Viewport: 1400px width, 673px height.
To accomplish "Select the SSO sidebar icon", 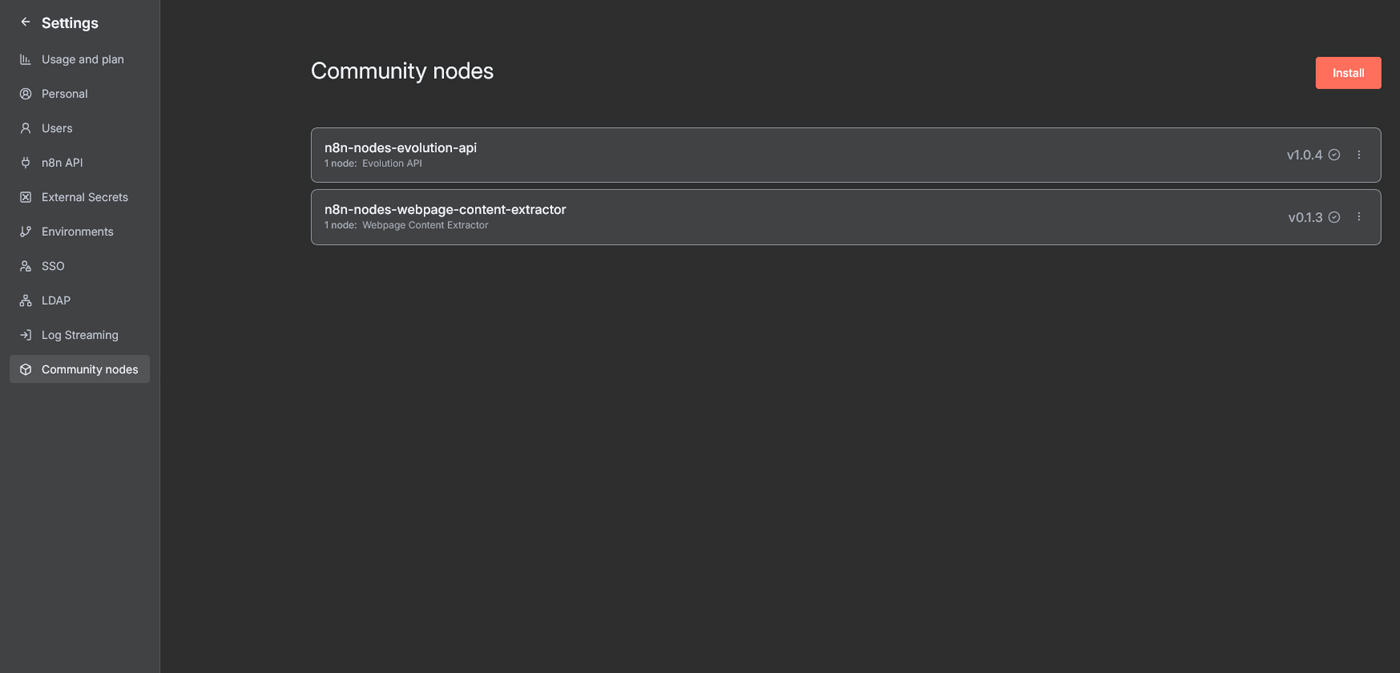I will tap(24, 266).
